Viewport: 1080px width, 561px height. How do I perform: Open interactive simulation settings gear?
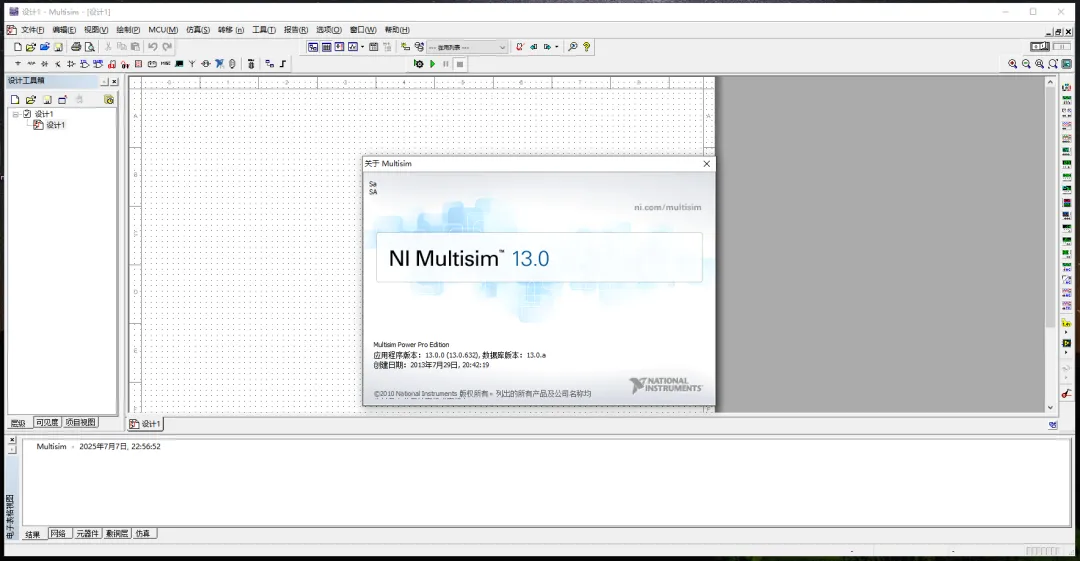[418, 63]
